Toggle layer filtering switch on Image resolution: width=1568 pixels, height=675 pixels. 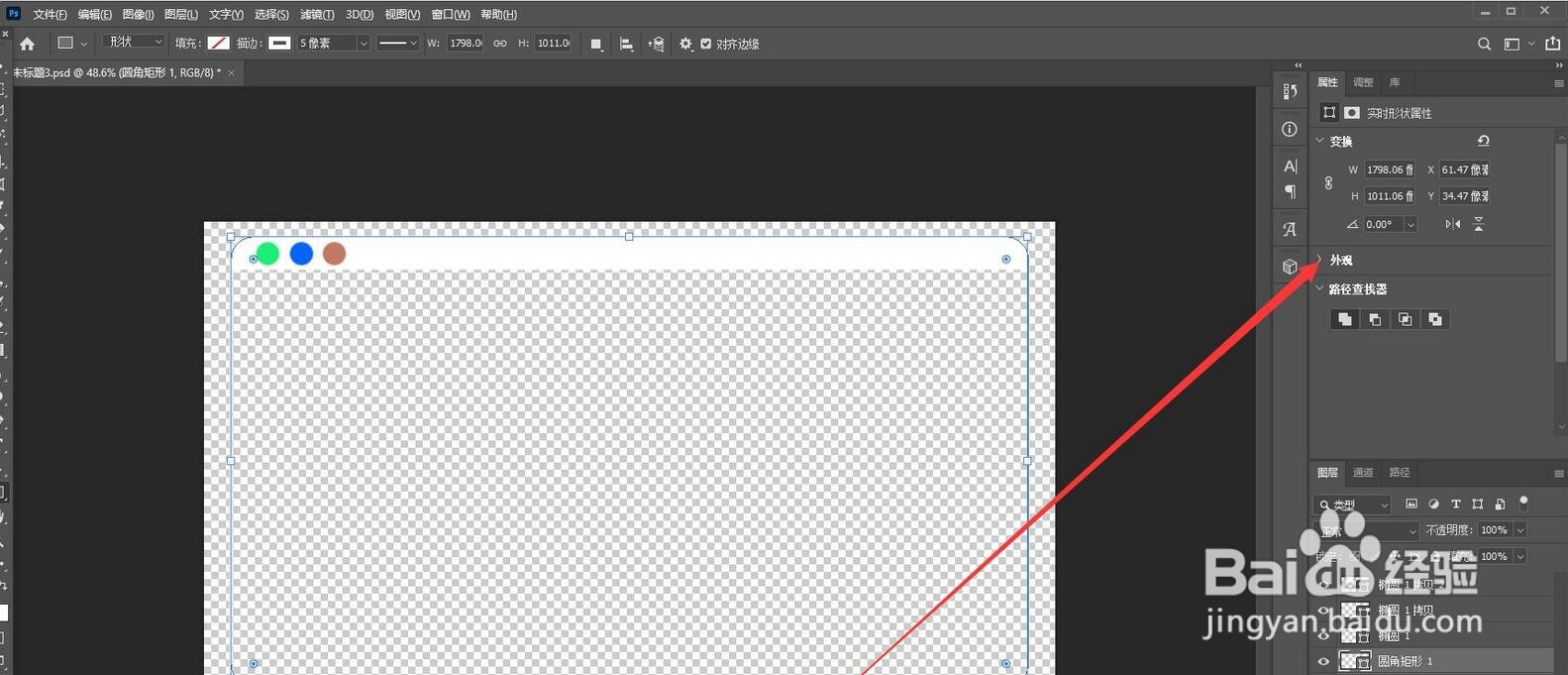click(1523, 503)
